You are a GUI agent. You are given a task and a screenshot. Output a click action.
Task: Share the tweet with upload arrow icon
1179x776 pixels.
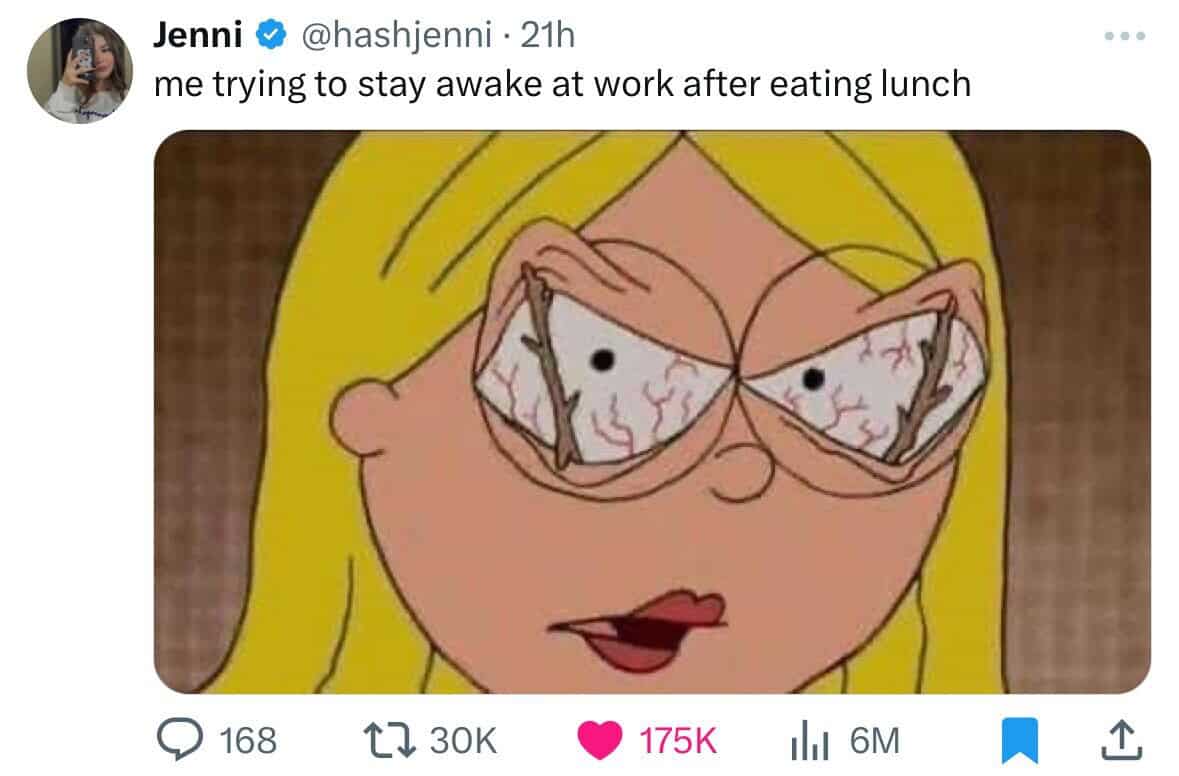click(x=1120, y=741)
